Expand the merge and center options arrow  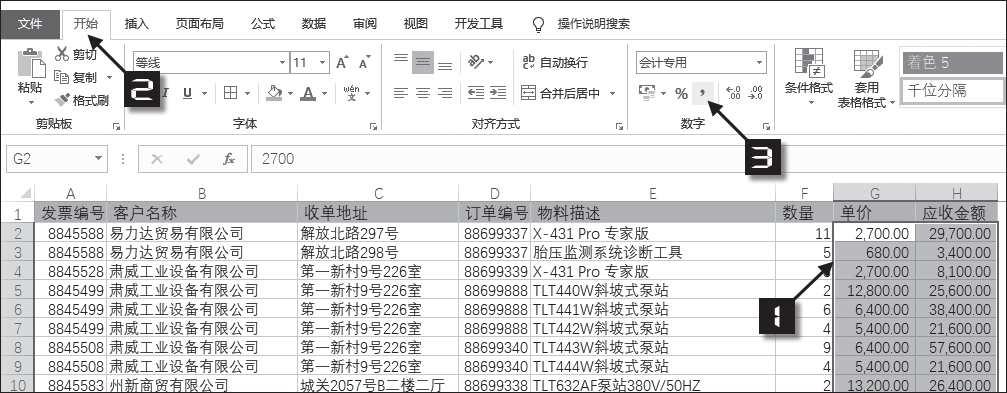tap(612, 94)
